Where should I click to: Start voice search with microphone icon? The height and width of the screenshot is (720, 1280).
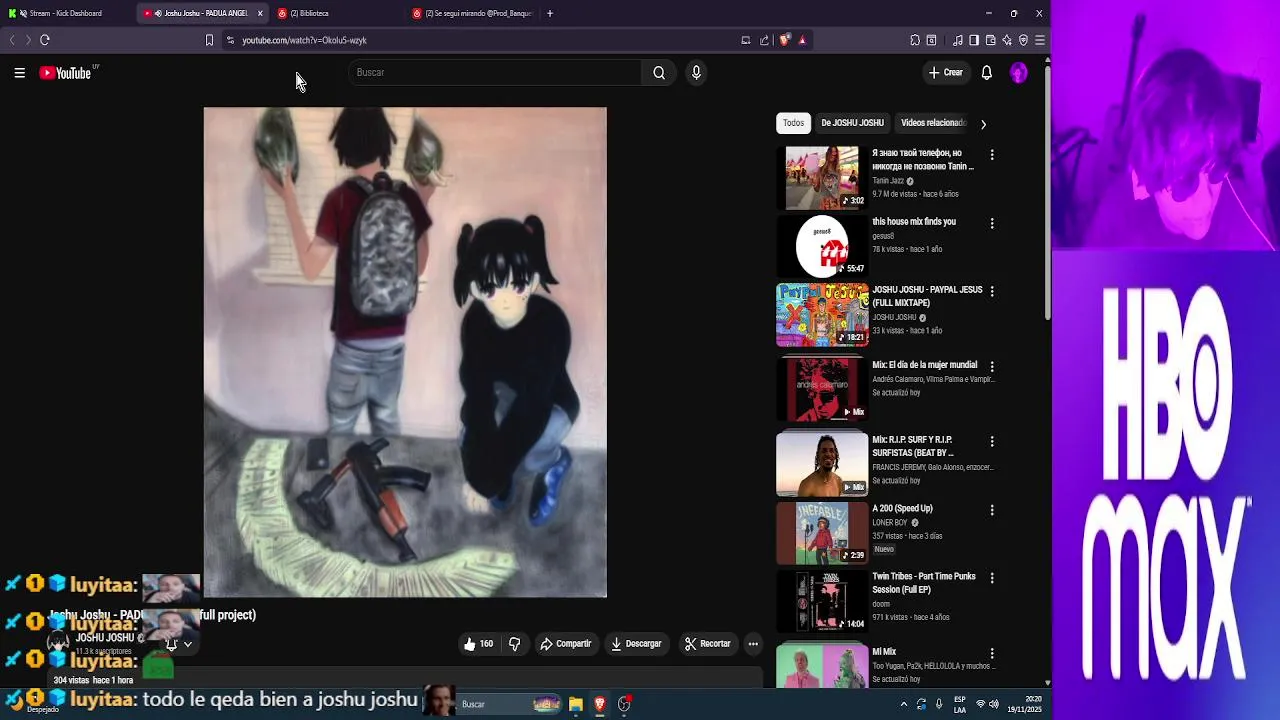pos(696,72)
